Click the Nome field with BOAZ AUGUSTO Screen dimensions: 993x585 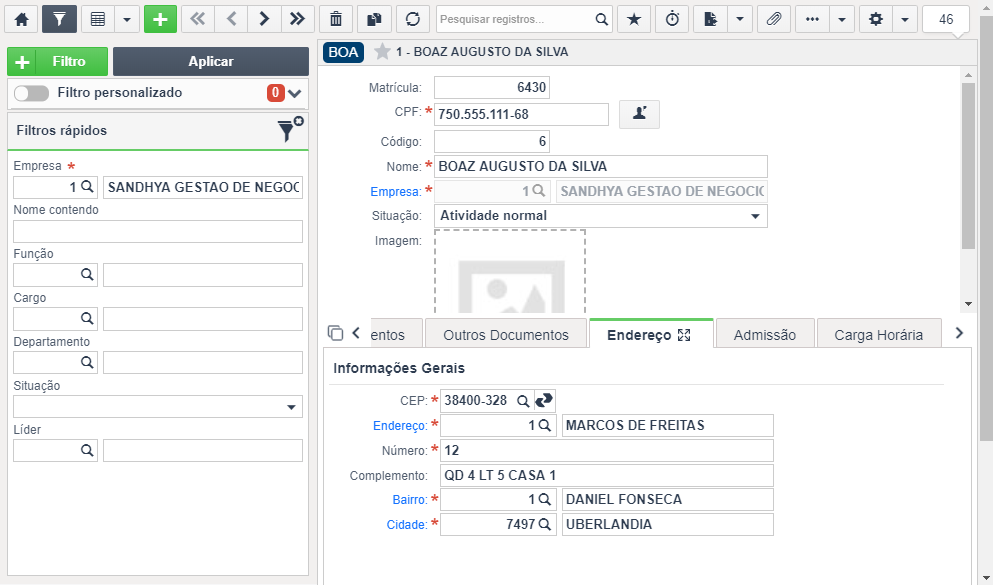tap(600, 167)
